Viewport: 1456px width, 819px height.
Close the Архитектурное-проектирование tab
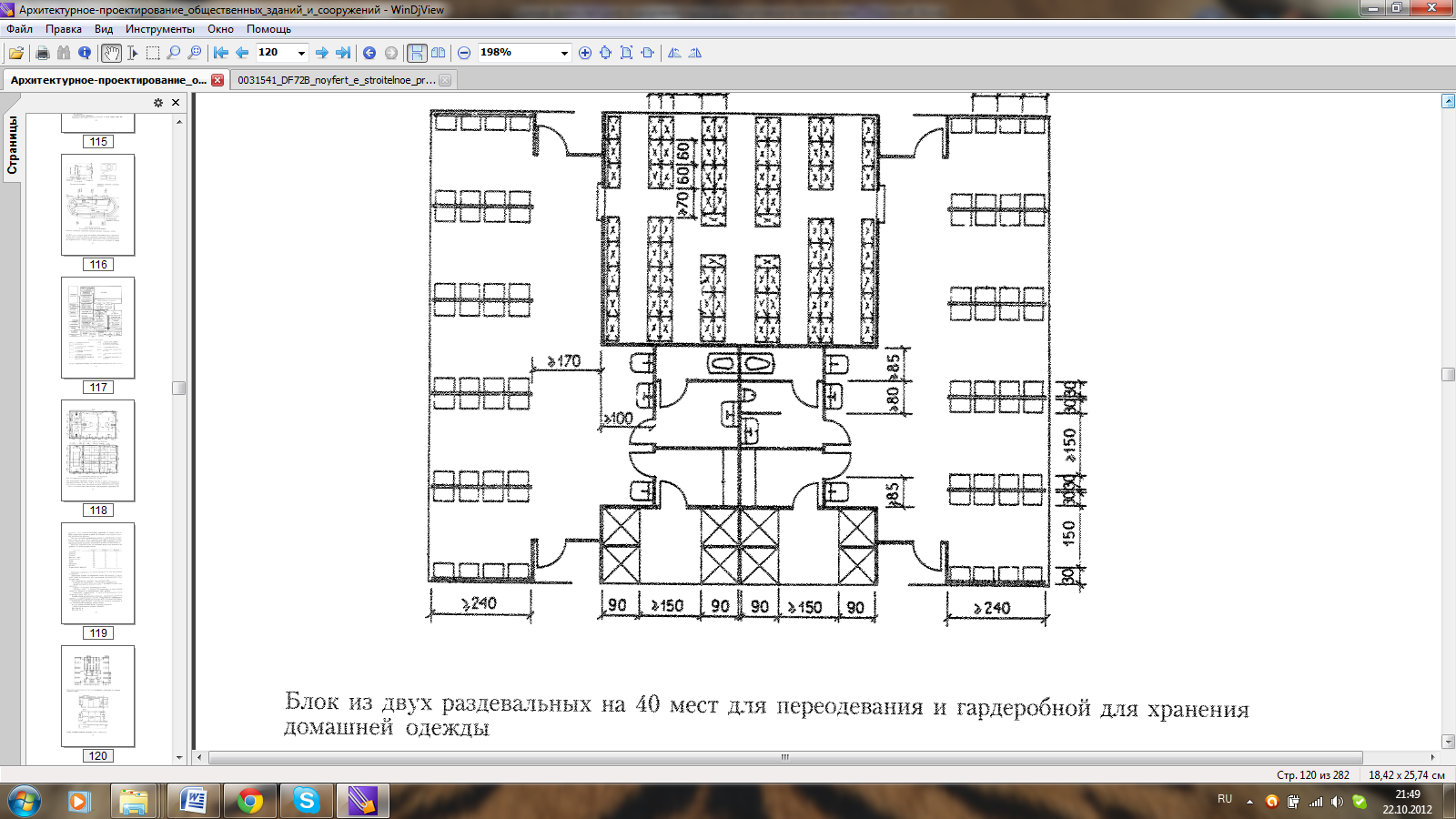click(217, 80)
